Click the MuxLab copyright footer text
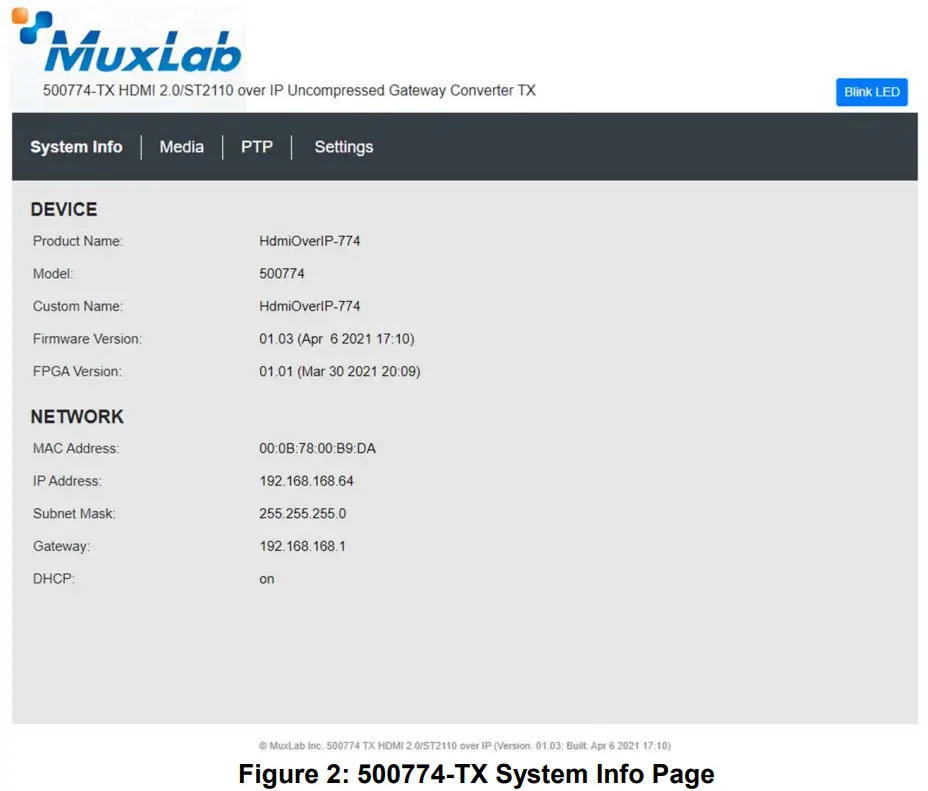Viewport: 928px width, 791px height. click(464, 745)
